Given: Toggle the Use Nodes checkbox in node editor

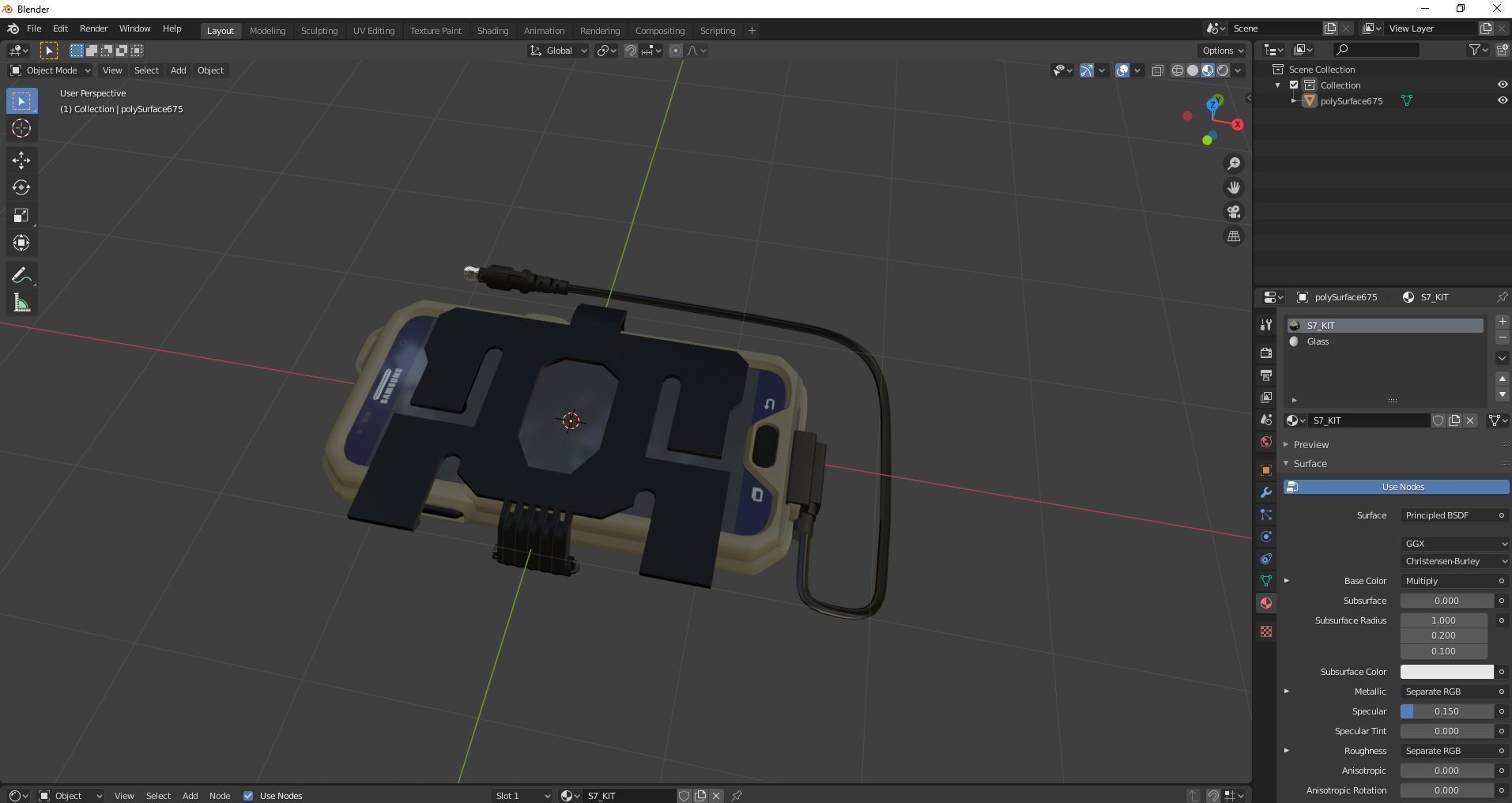Looking at the screenshot, I should tap(248, 796).
